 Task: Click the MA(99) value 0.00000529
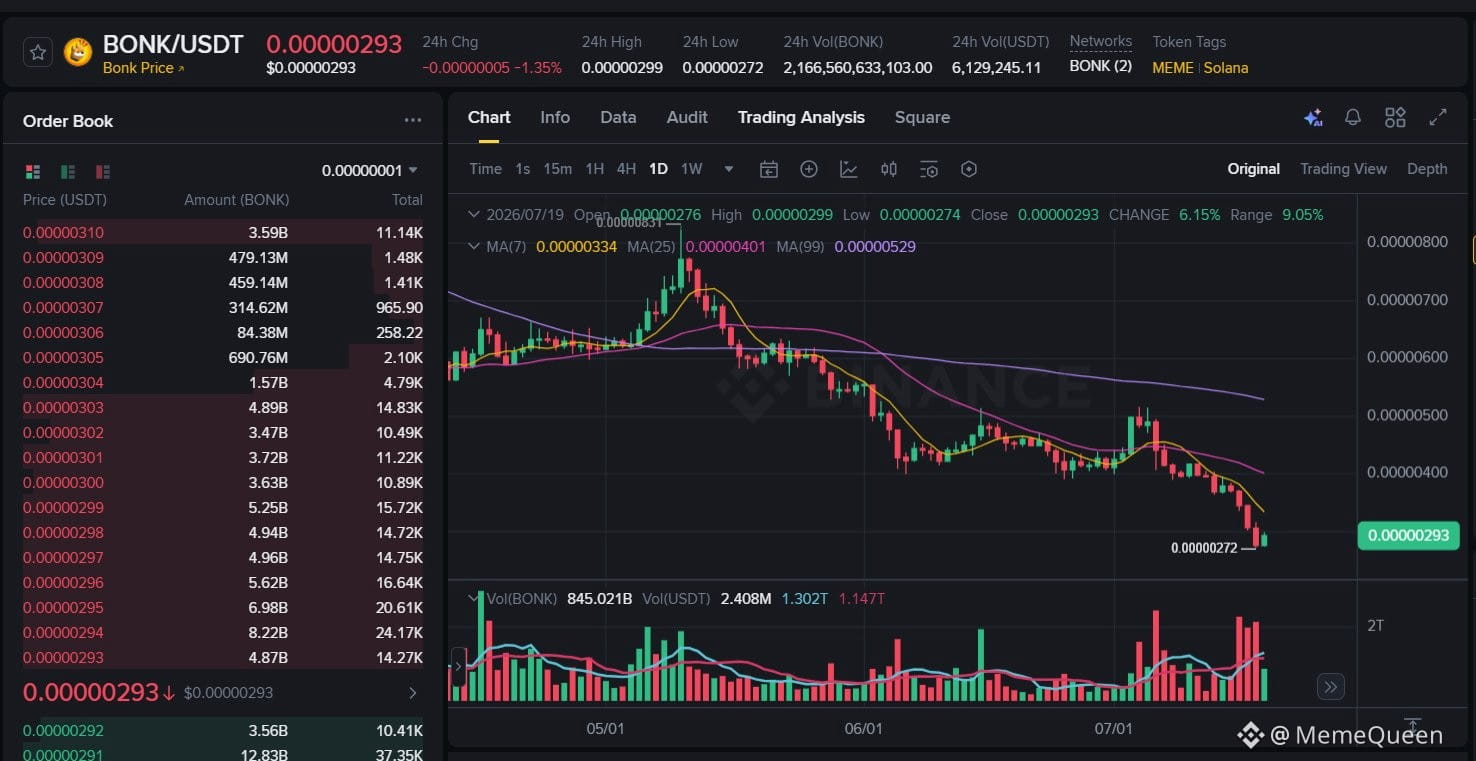875,246
